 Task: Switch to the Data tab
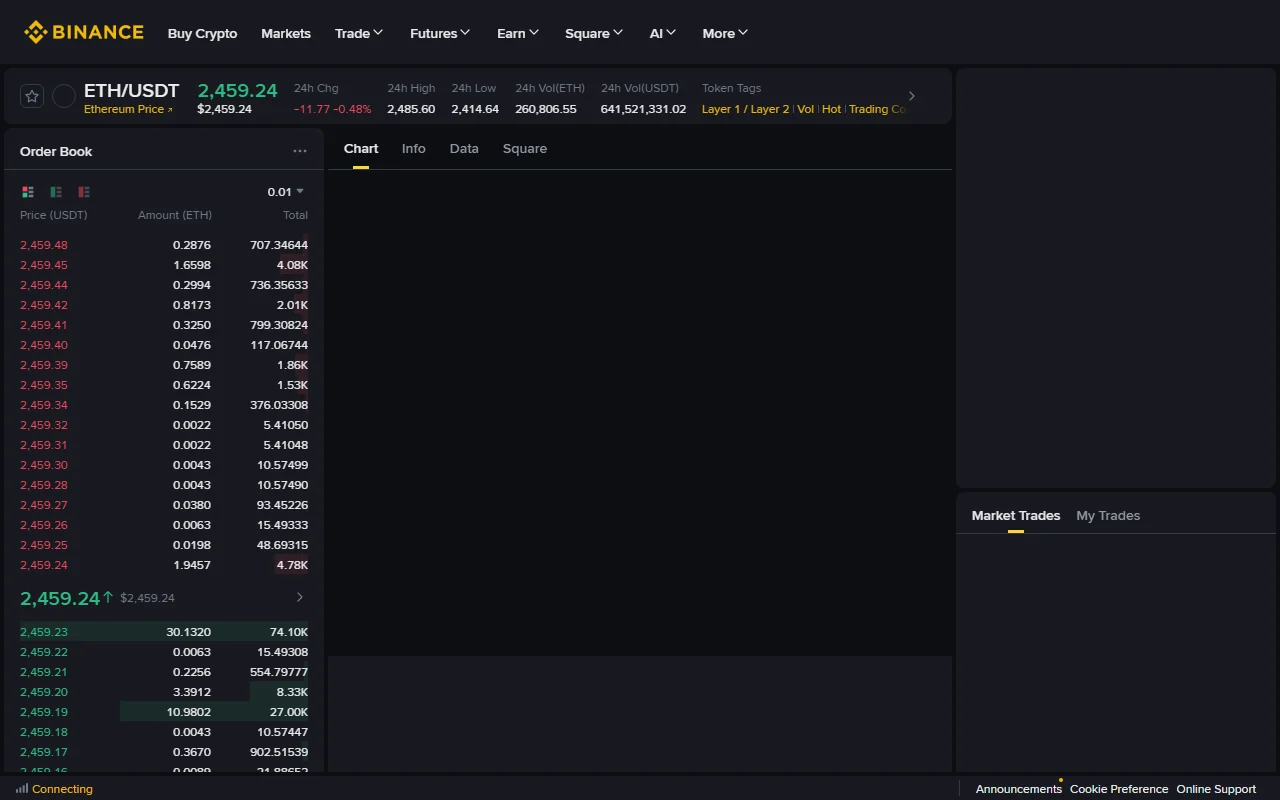(464, 148)
